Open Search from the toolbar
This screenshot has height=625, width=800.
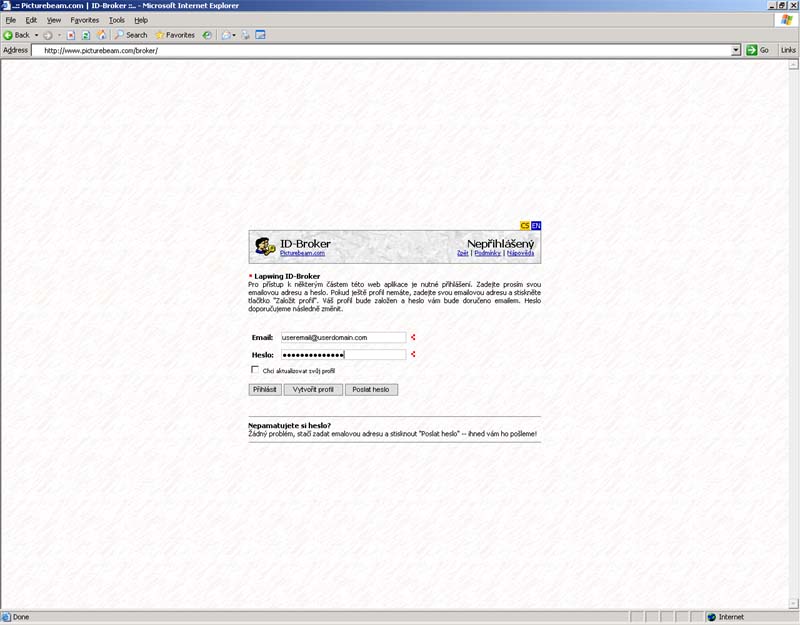pos(130,35)
